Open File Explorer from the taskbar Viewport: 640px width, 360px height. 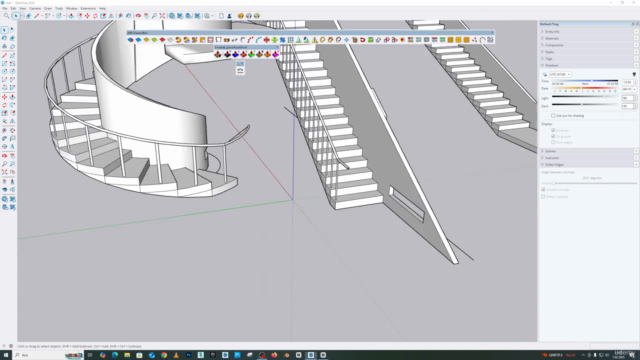point(127,355)
